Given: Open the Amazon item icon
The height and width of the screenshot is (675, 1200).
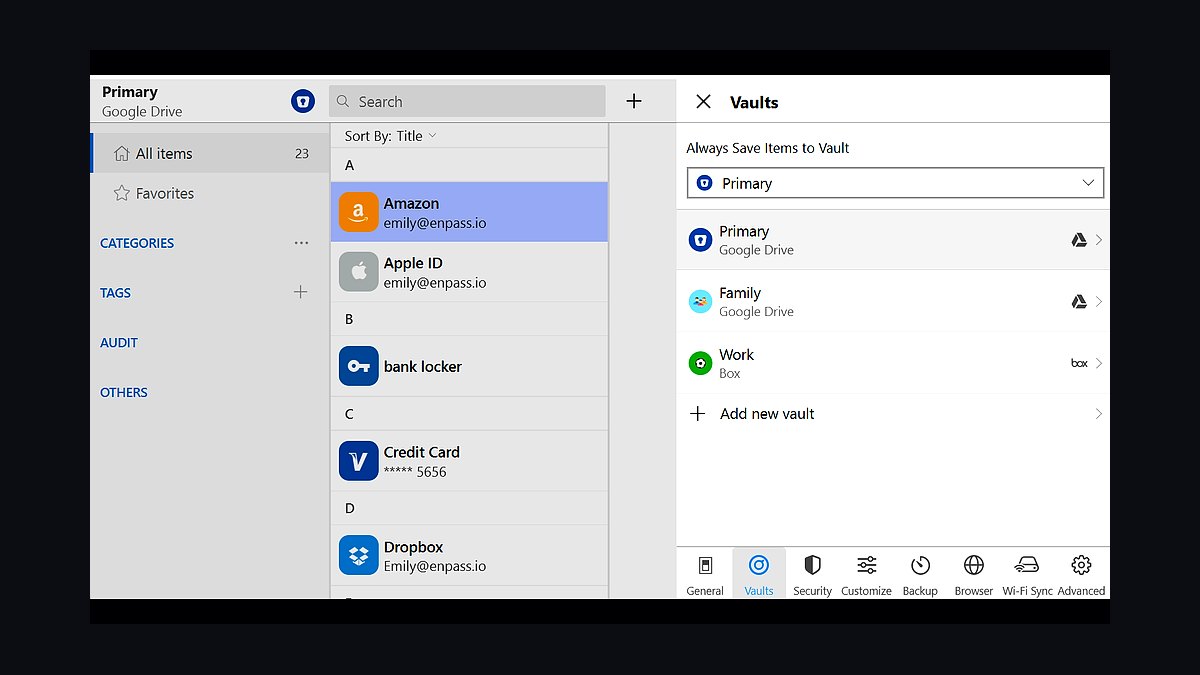Looking at the screenshot, I should click(358, 212).
